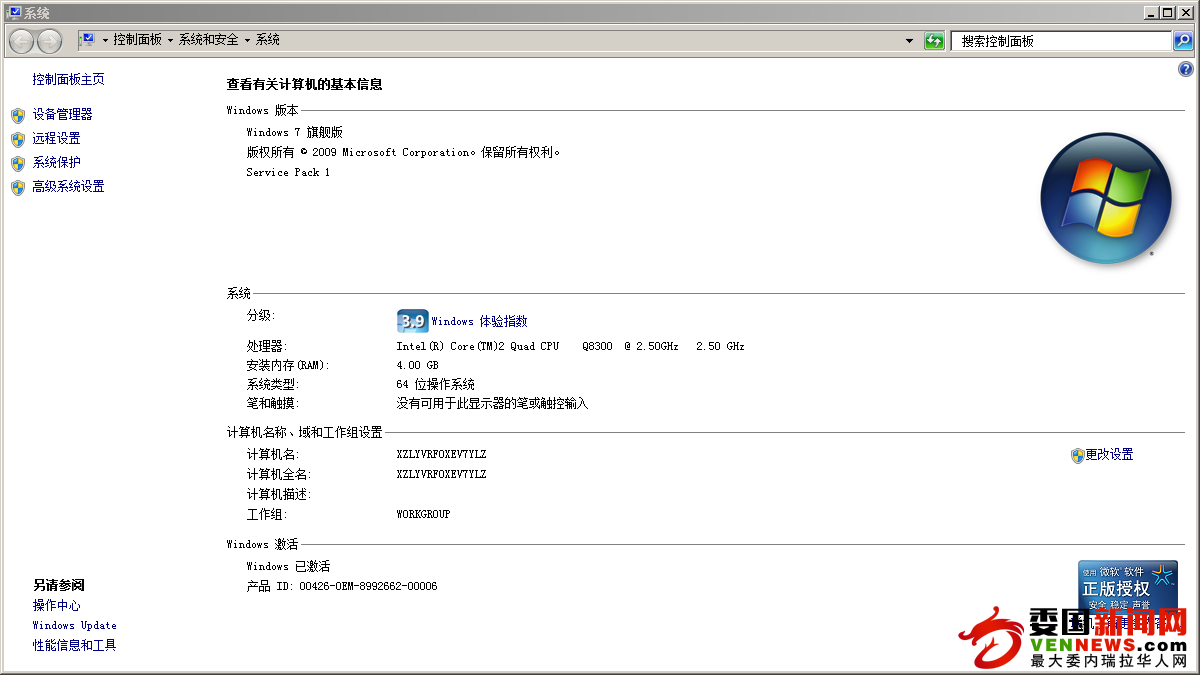Open 系统保护 link
Screen dimensions: 1200x675
click(x=56, y=162)
